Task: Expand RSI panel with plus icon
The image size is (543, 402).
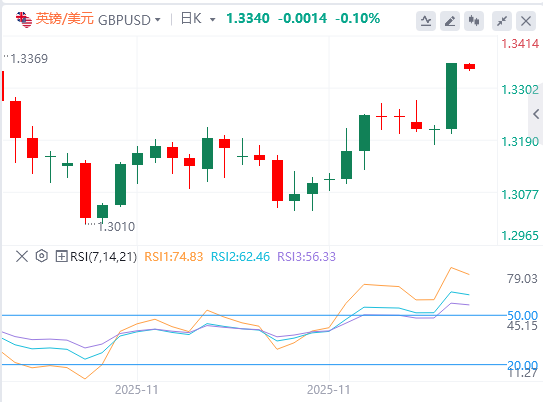Action: [x=61, y=257]
